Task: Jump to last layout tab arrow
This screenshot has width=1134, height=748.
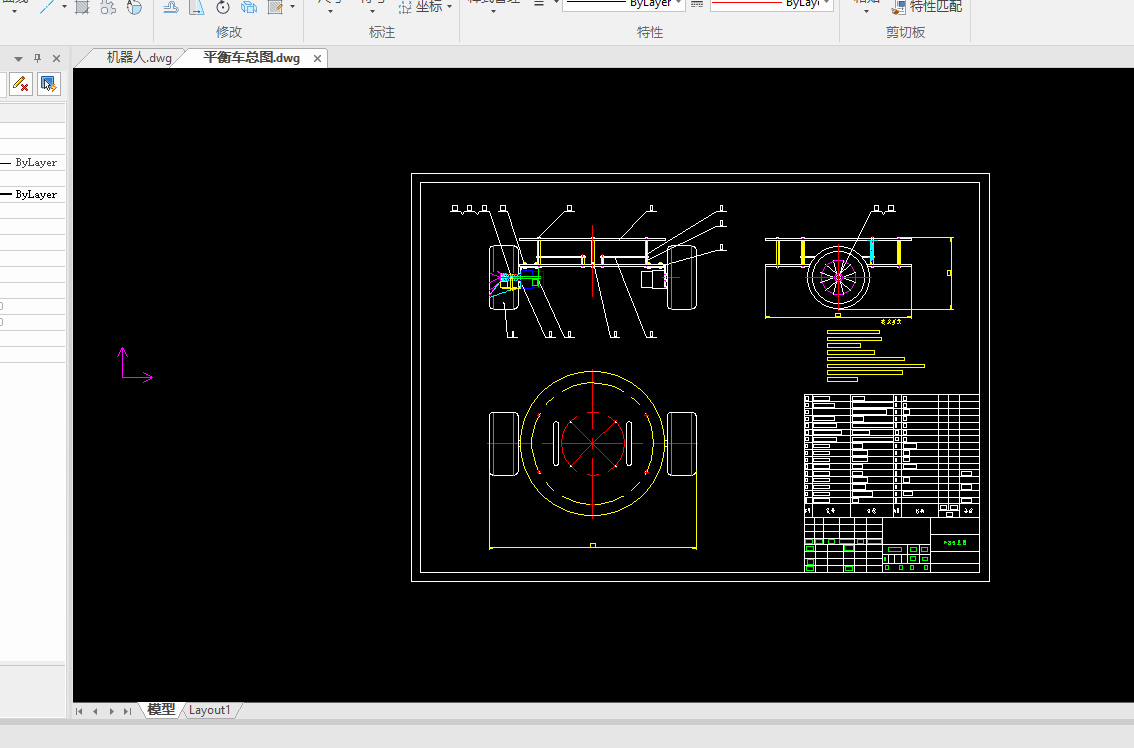Action: (x=127, y=711)
